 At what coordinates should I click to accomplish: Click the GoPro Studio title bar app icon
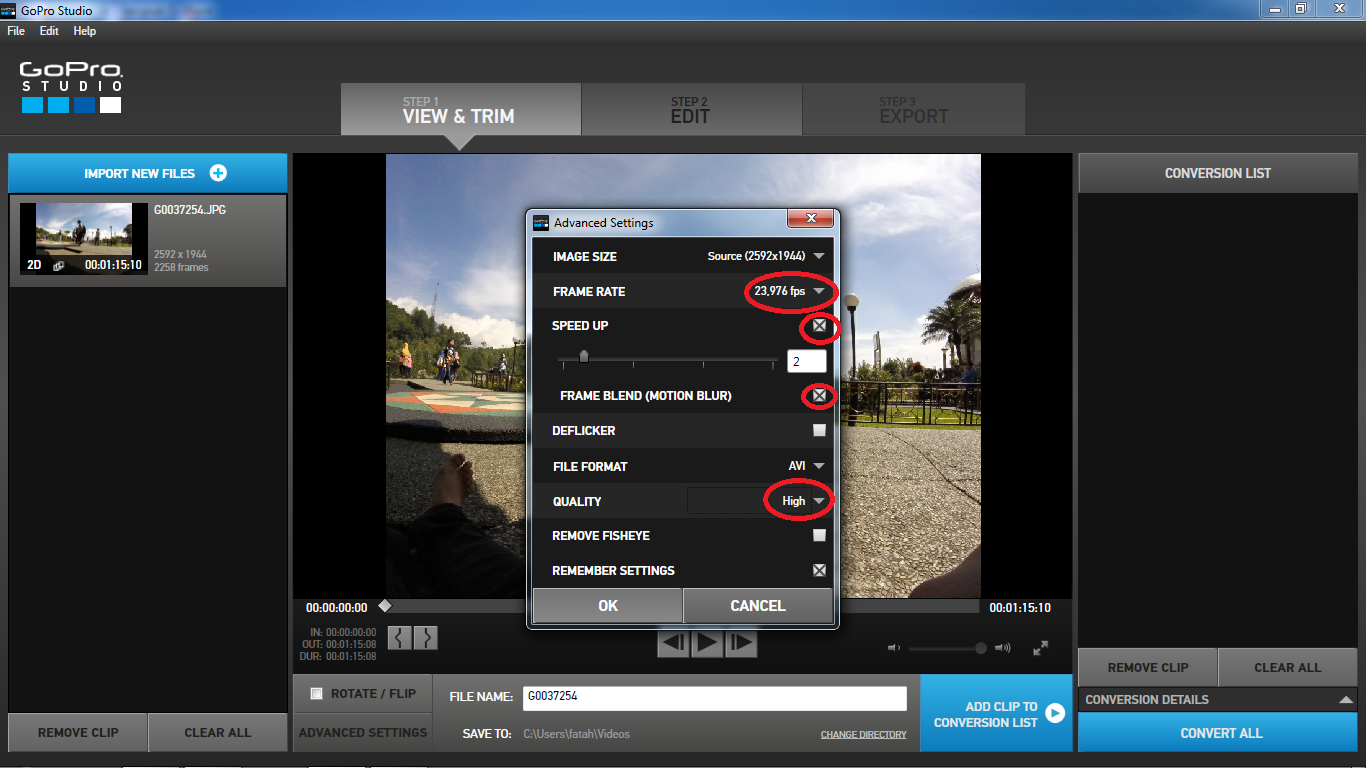[9, 11]
